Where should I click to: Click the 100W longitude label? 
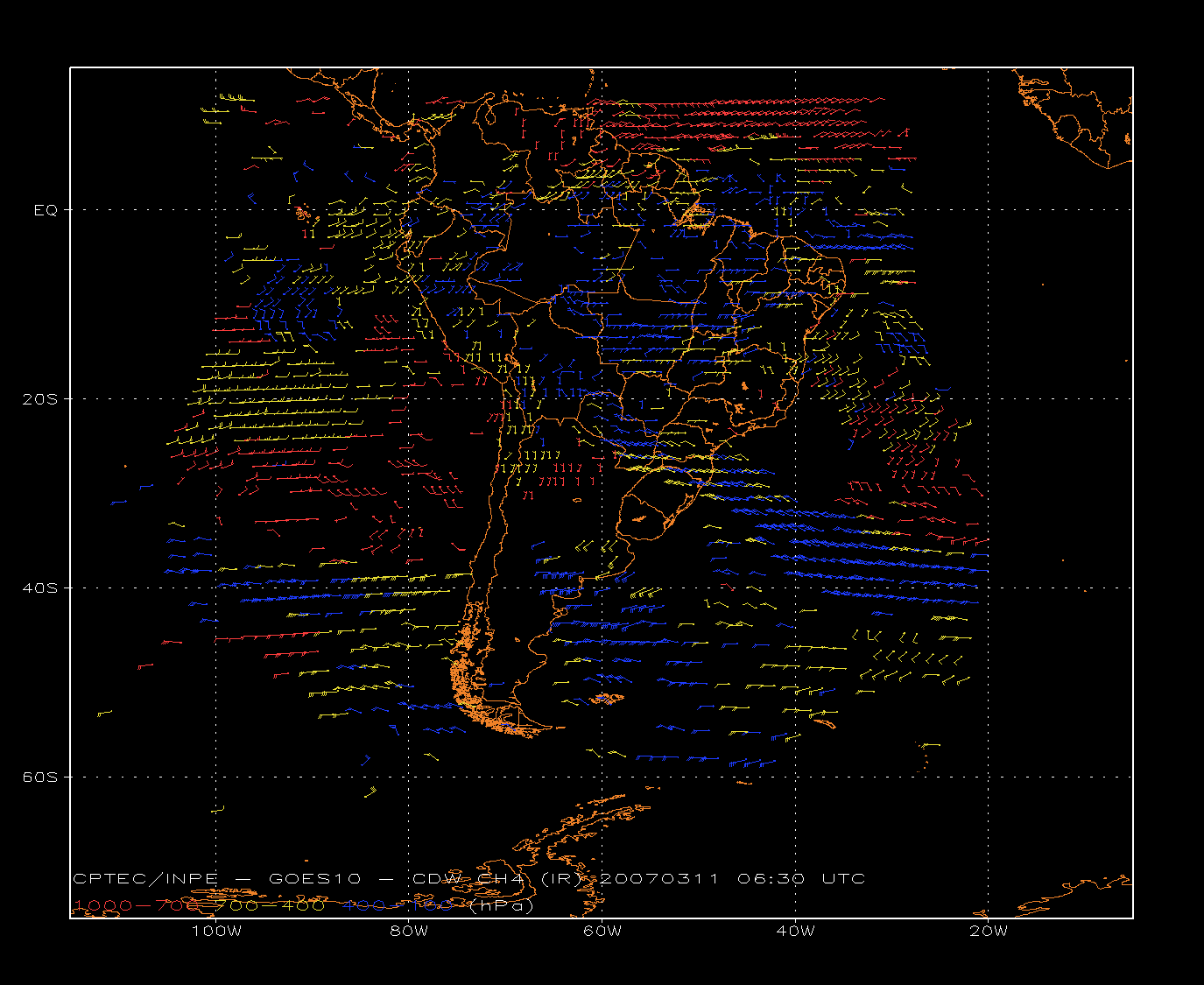click(x=216, y=932)
